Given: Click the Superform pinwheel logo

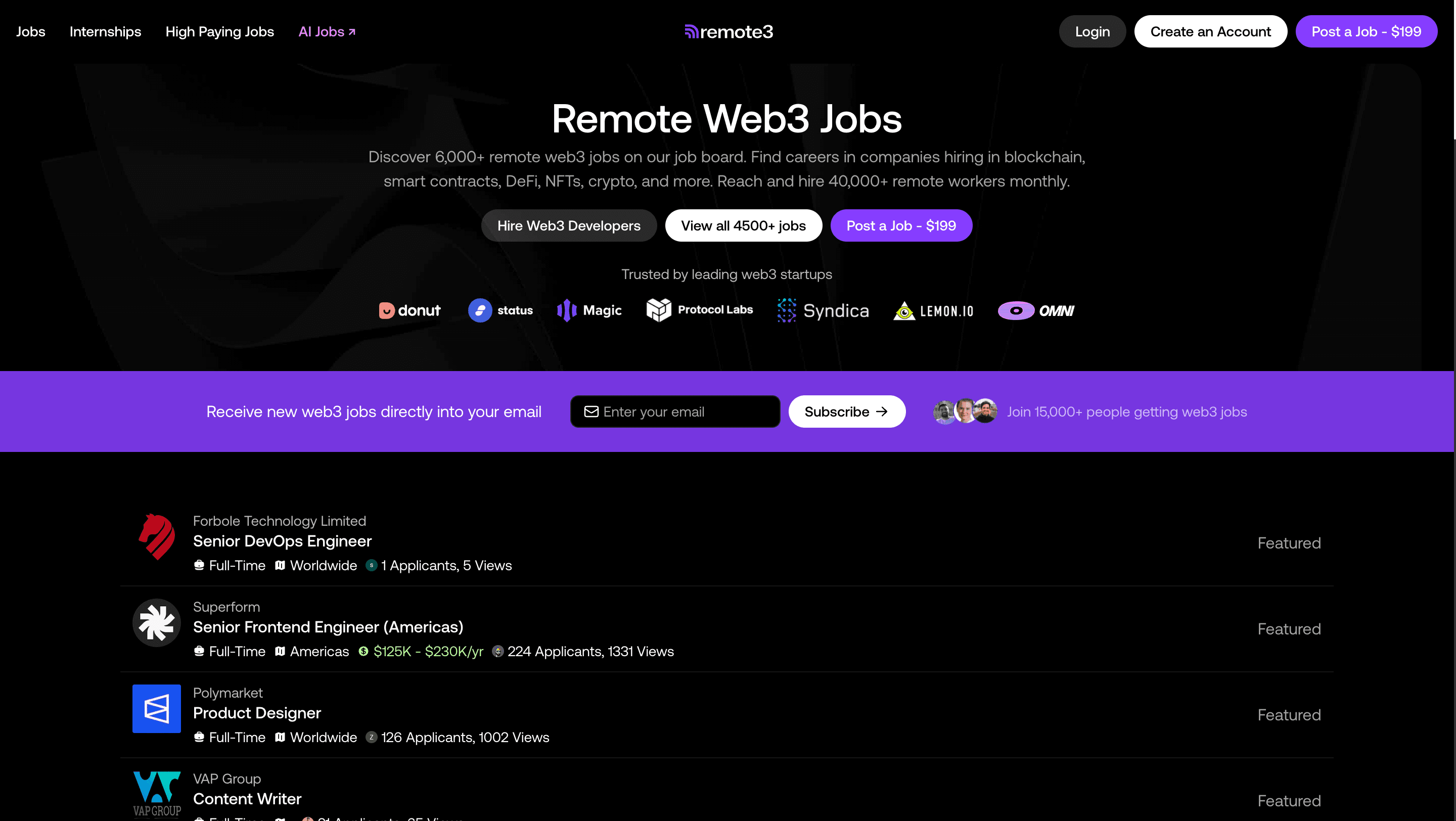Looking at the screenshot, I should 157,623.
